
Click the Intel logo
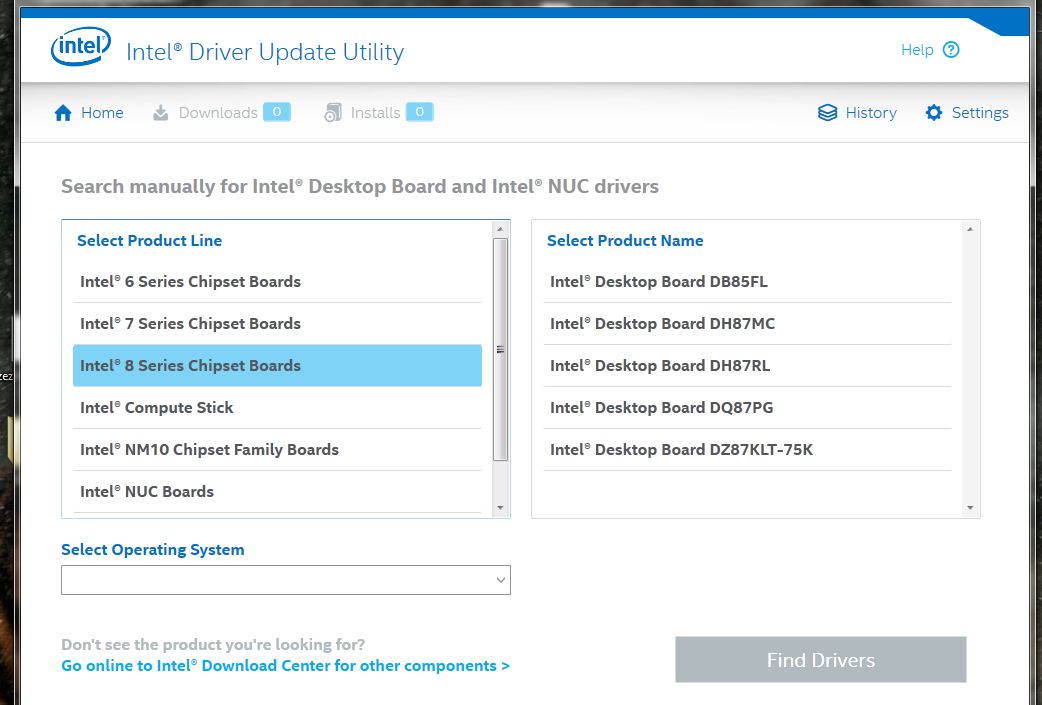coord(81,47)
